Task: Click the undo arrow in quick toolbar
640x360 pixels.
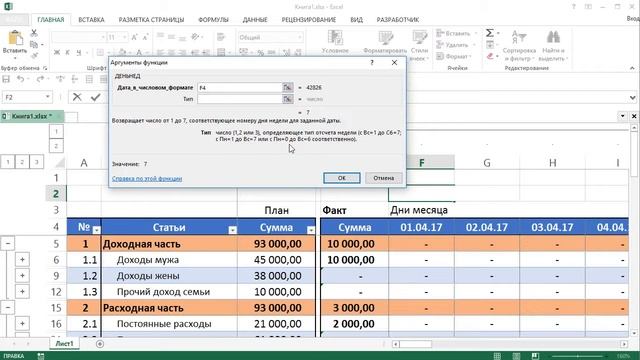Action: 20,79
